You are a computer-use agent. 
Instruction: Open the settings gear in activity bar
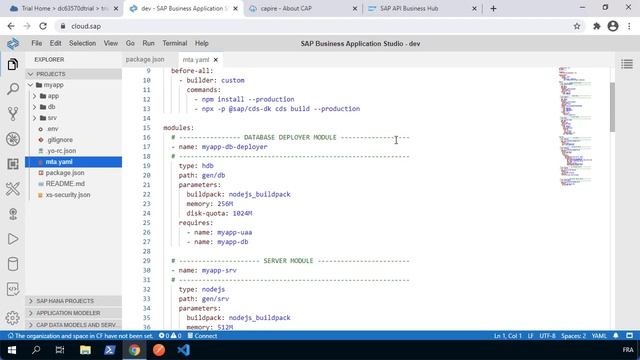coord(13,318)
